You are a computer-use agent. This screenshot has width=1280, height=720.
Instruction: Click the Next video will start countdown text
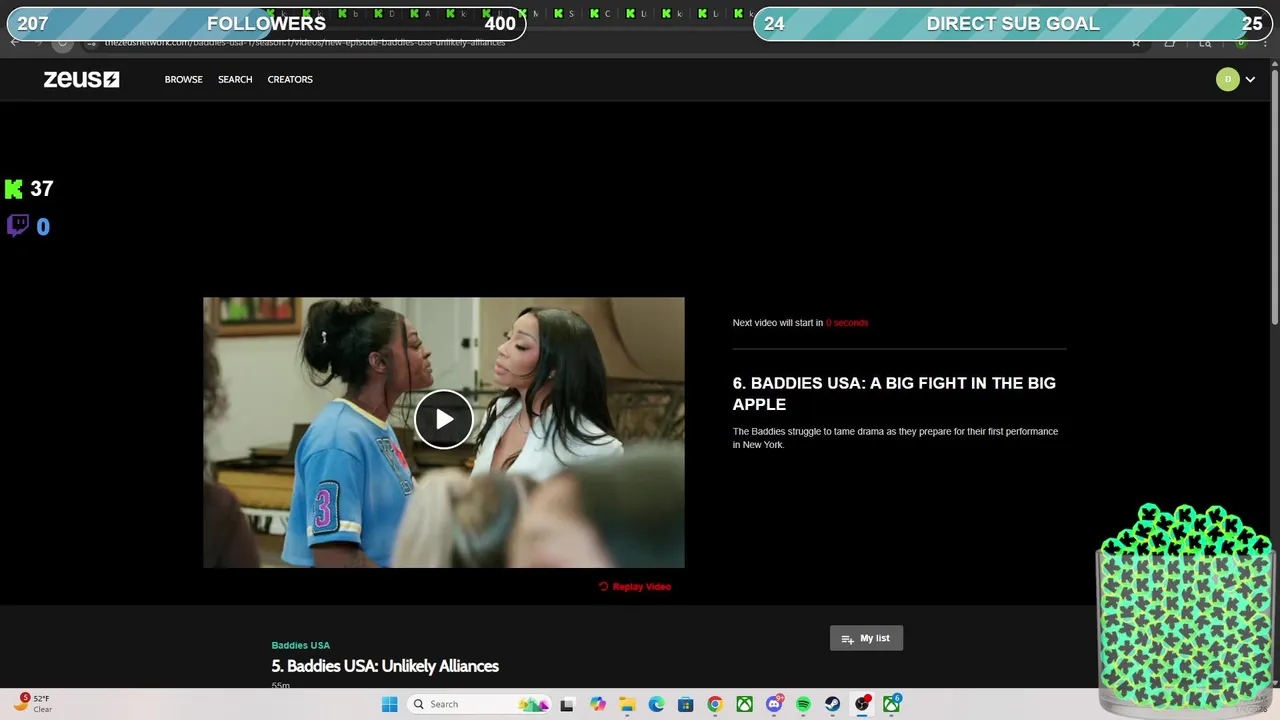tap(800, 323)
